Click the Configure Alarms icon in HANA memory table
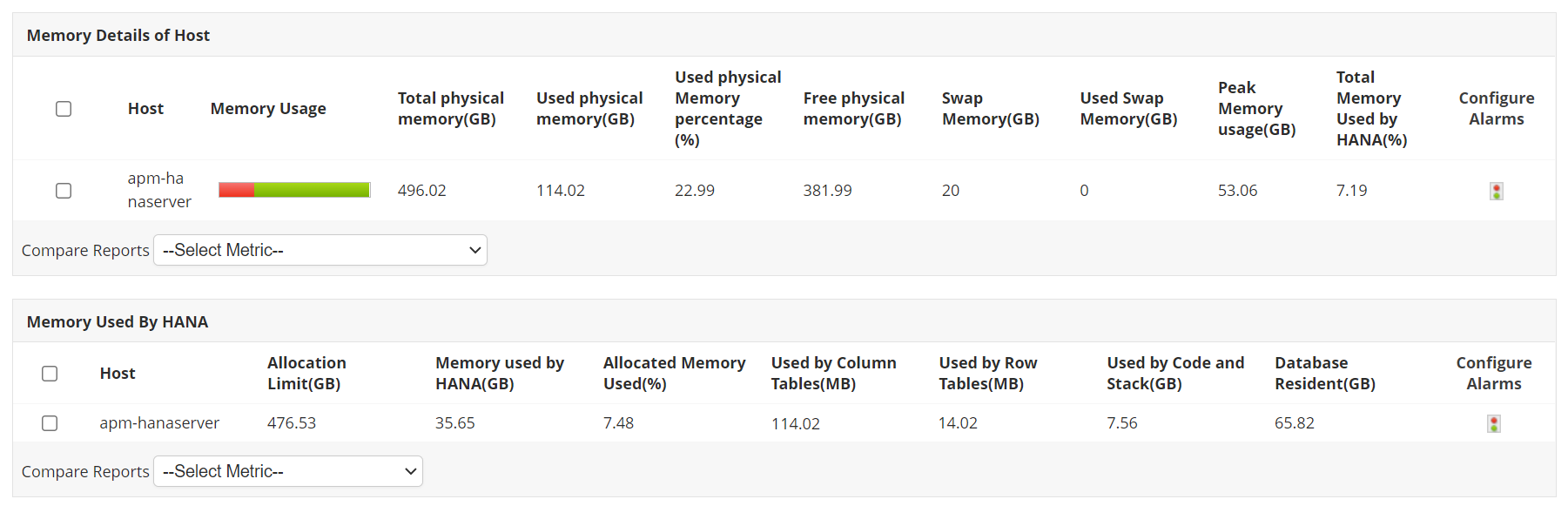1568x506 pixels. coord(1493,424)
